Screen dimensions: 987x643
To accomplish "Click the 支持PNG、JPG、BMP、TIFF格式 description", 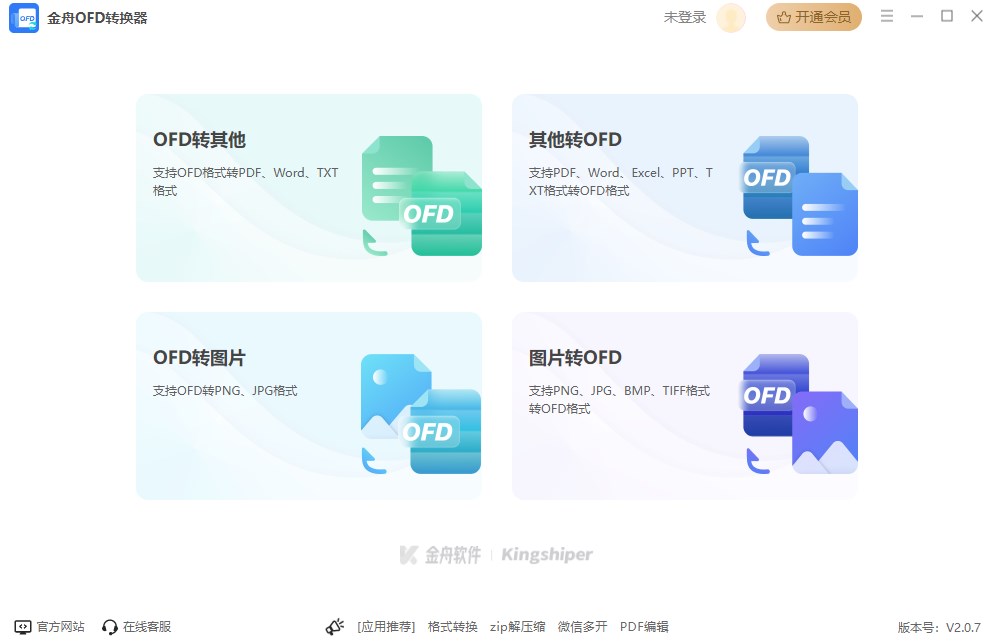I will [x=619, y=400].
